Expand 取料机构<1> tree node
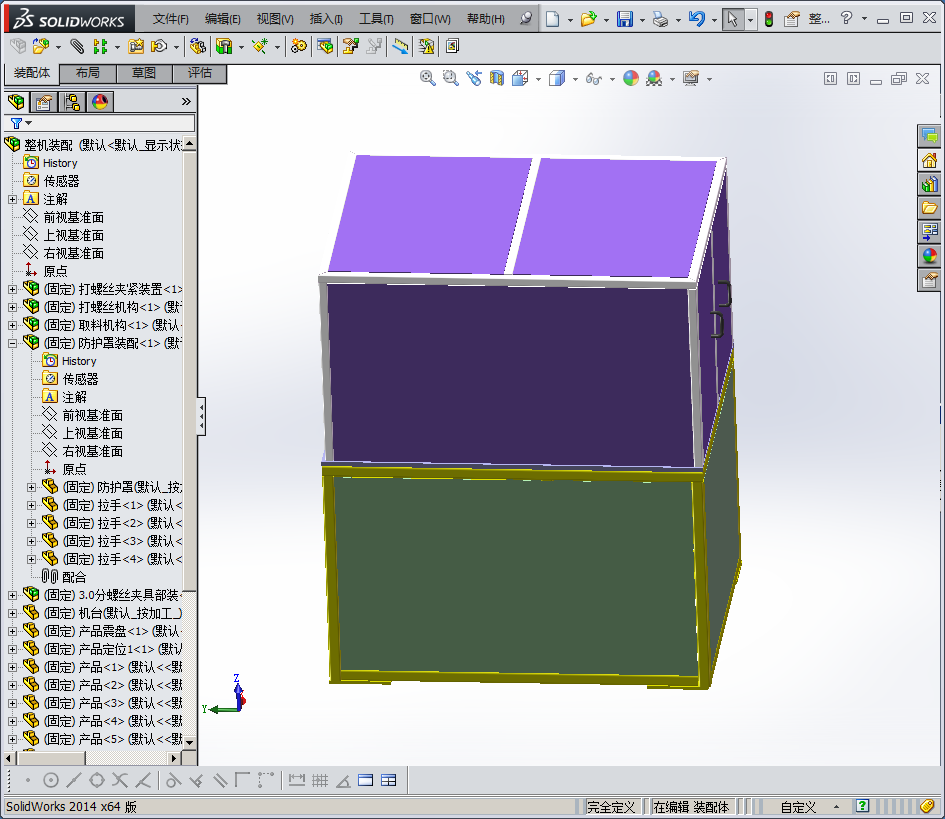Screen dimensions: 945x819 (x=13, y=325)
